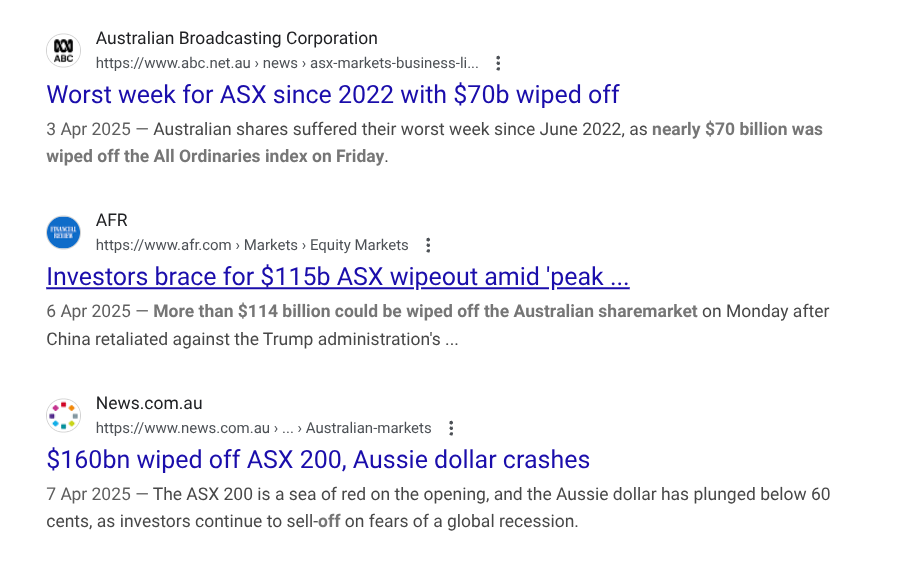Click the afr.com Markets breadcrumb URL
This screenshot has height=561, width=903.
[252, 245]
